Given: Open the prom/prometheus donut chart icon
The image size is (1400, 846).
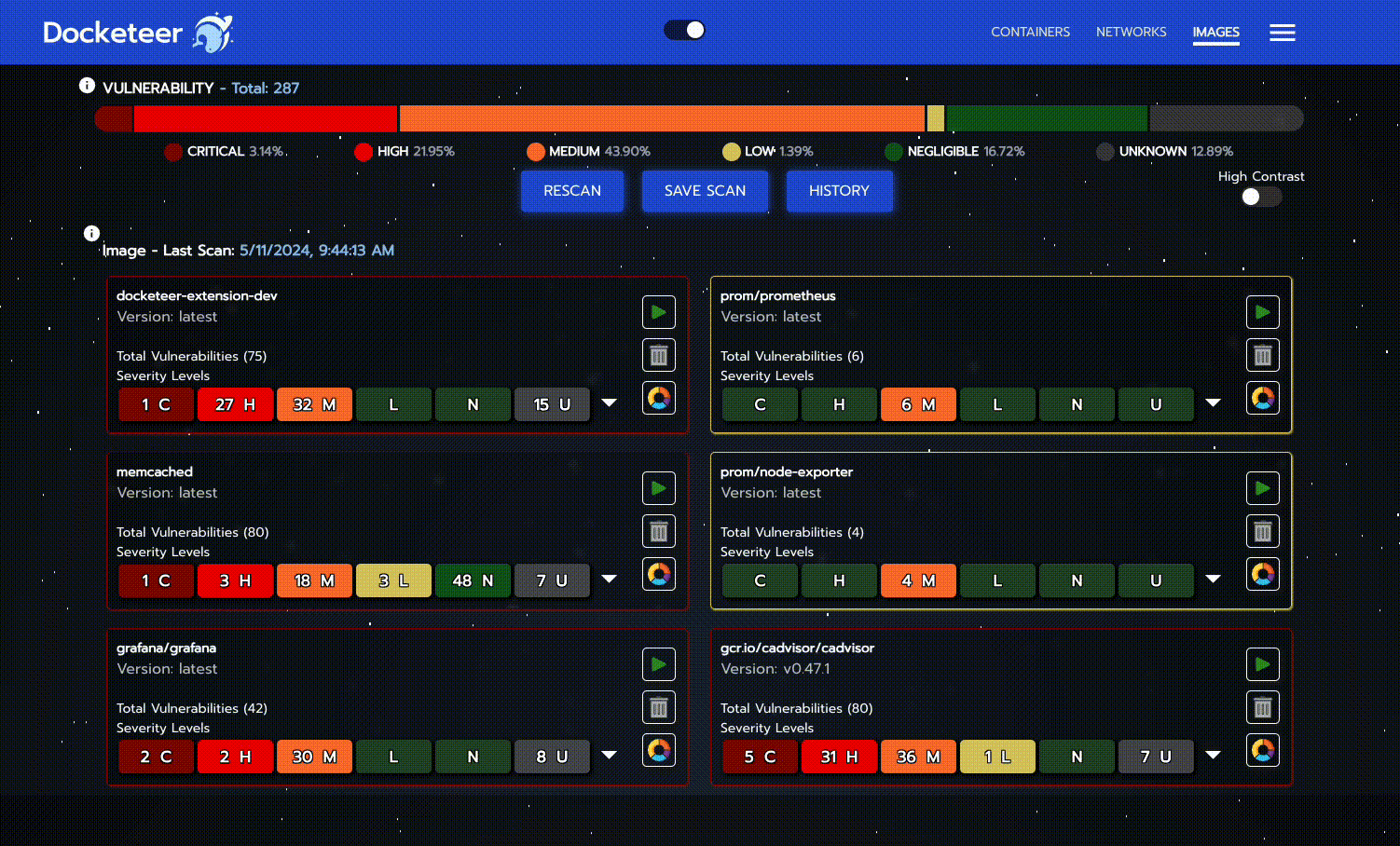Looking at the screenshot, I should [1263, 398].
